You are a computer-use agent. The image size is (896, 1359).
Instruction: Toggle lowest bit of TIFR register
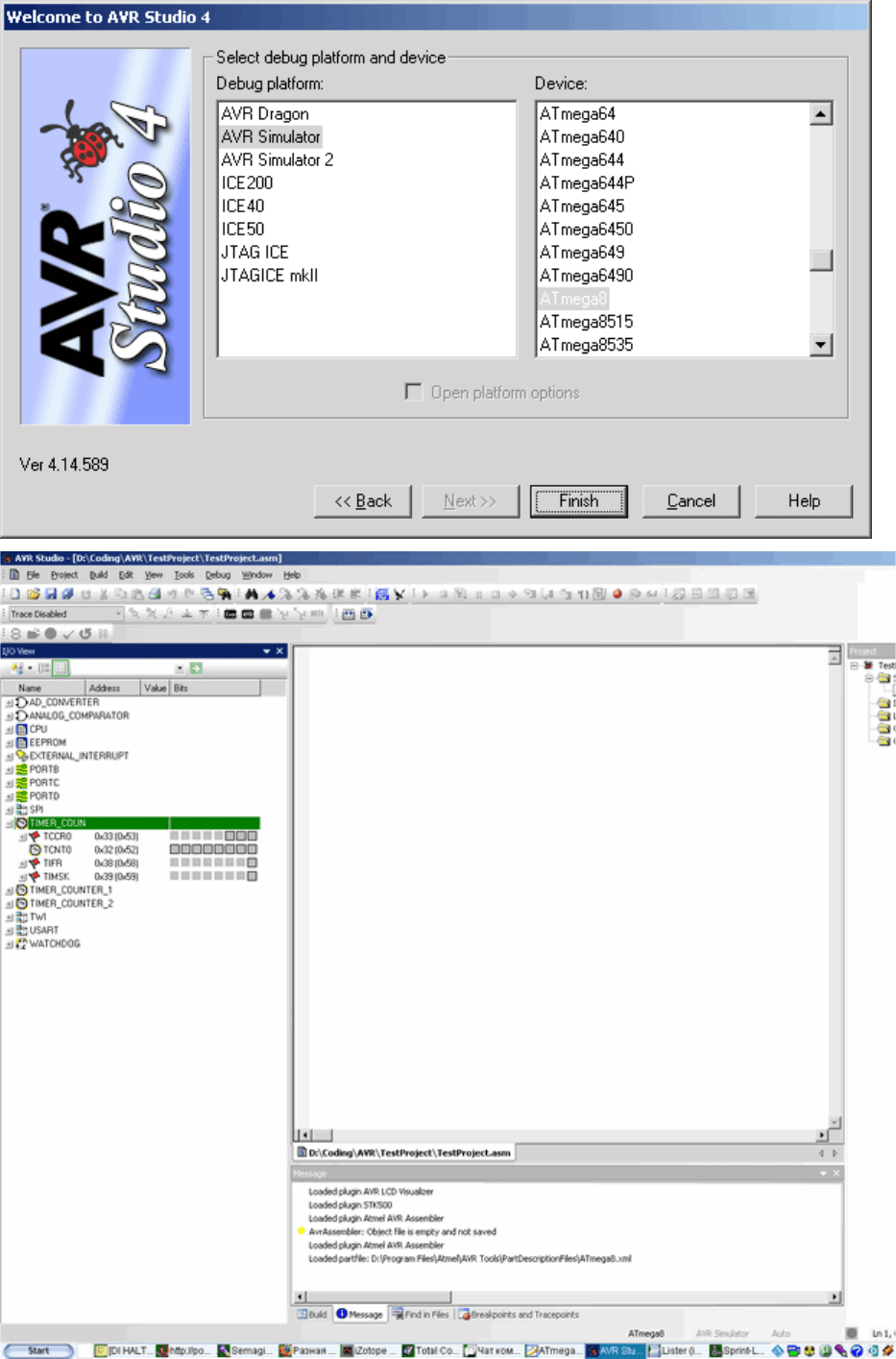click(253, 863)
